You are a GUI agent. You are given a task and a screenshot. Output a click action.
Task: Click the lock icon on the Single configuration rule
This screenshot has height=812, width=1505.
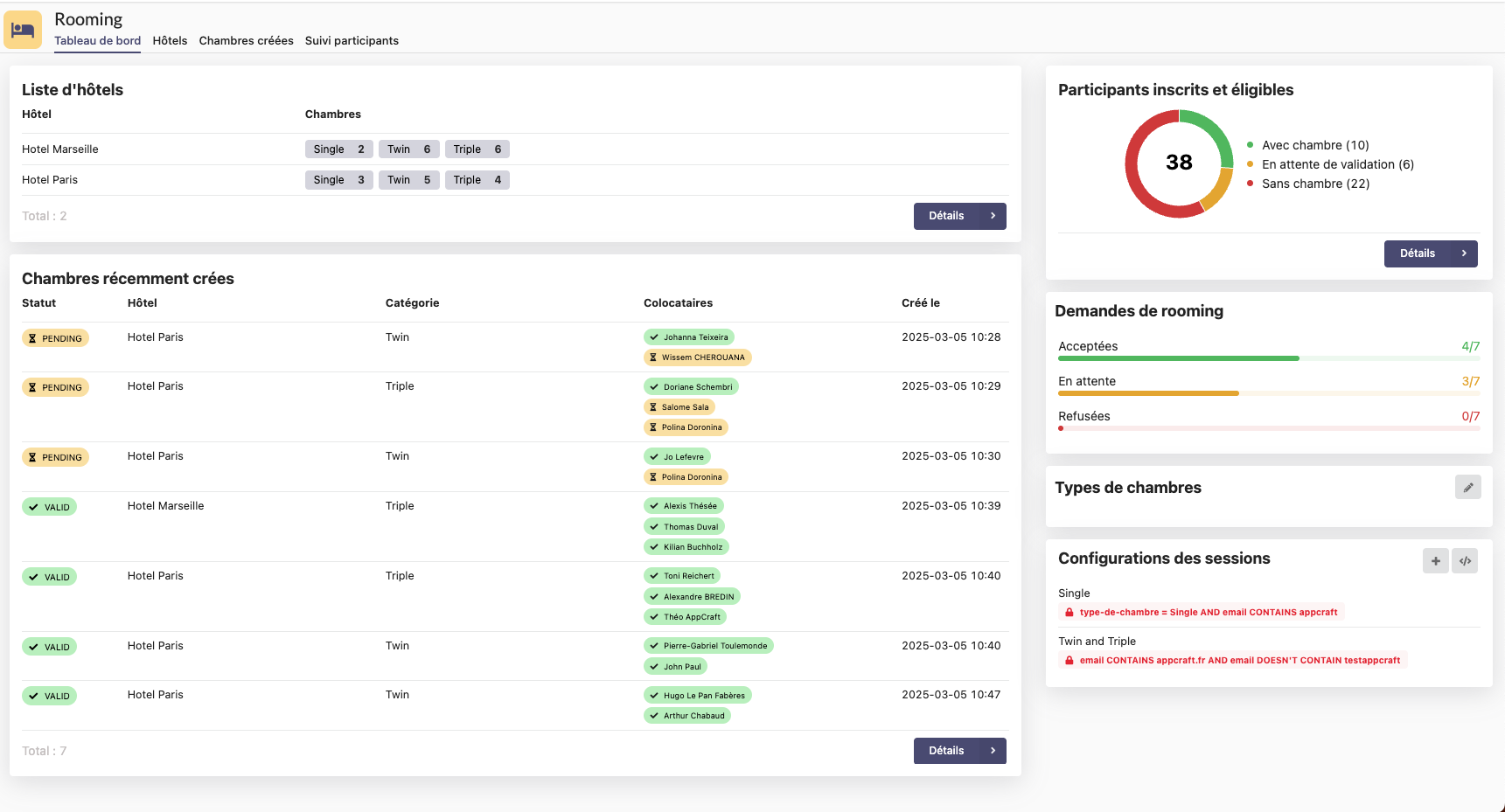click(x=1069, y=613)
